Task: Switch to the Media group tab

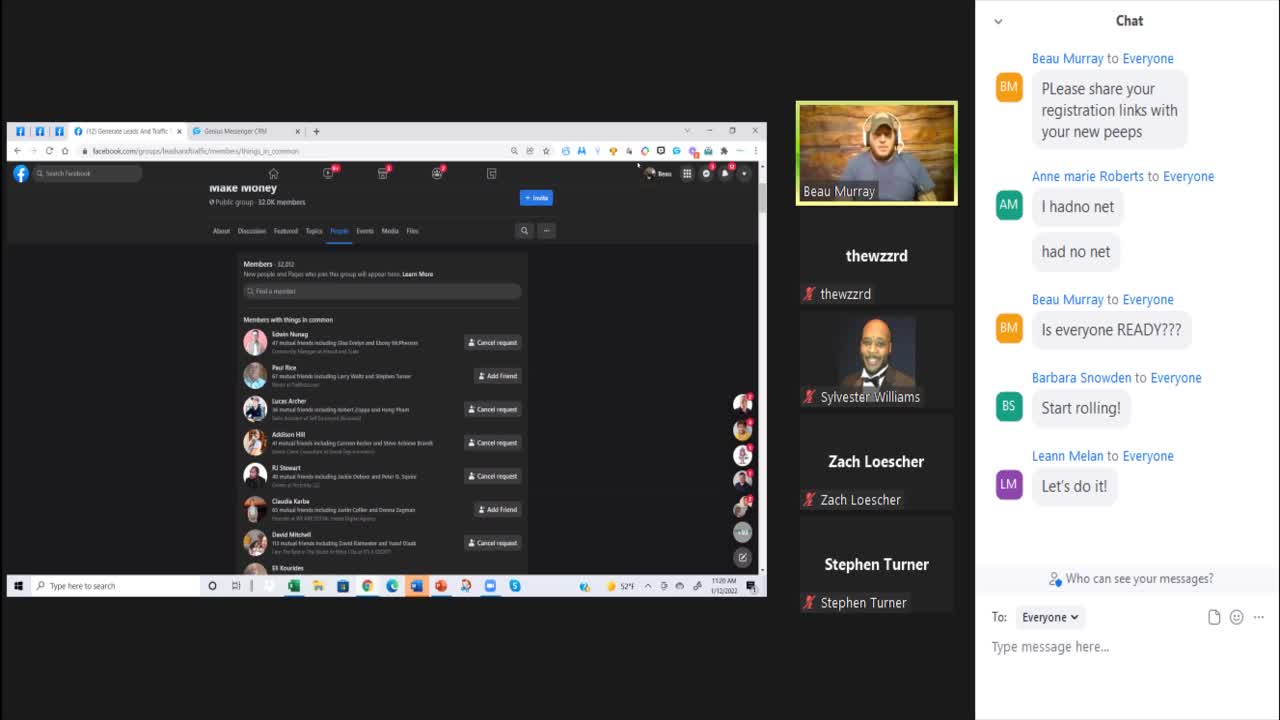Action: [x=390, y=231]
